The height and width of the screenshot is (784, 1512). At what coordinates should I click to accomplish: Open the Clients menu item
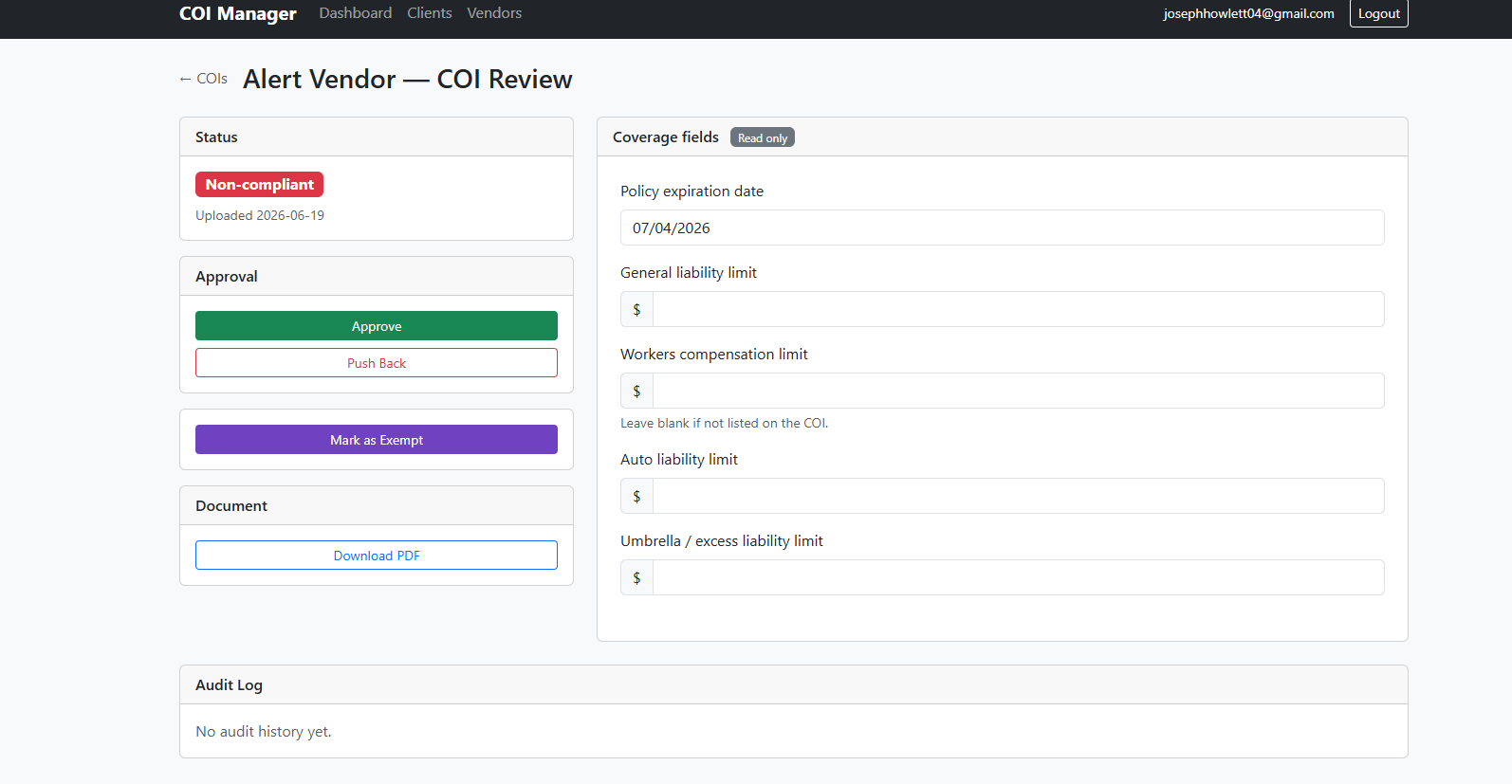pyautogui.click(x=430, y=13)
